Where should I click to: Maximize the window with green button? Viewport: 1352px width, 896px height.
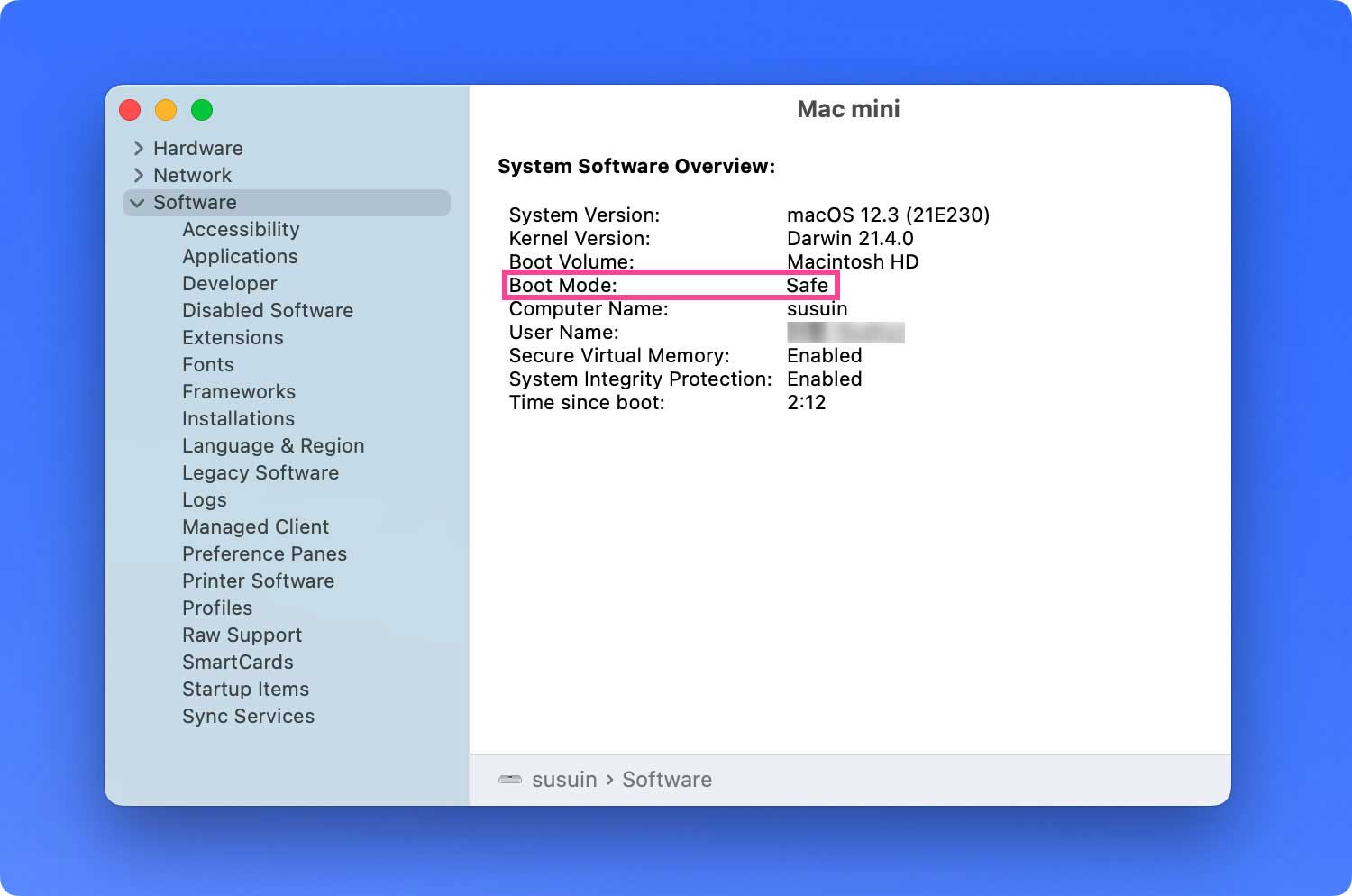[202, 110]
